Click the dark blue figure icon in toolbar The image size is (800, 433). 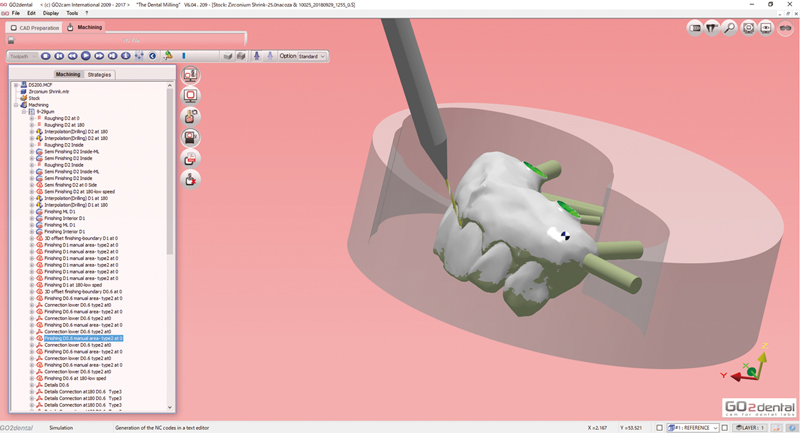click(x=257, y=56)
